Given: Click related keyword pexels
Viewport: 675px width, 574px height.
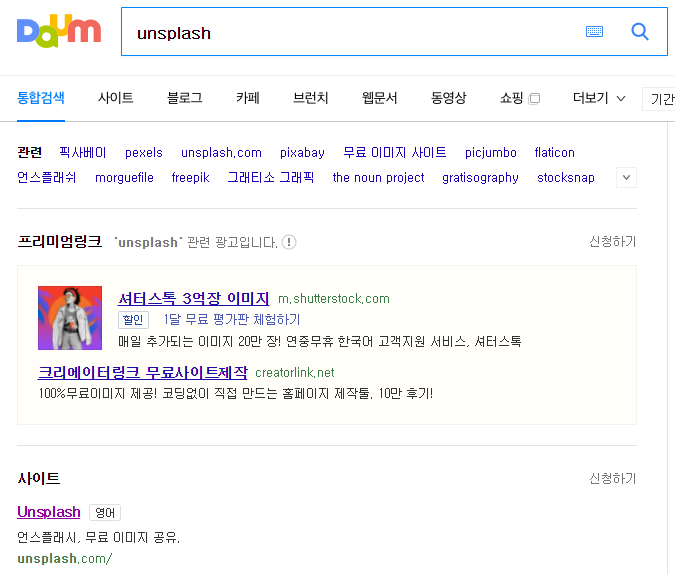Looking at the screenshot, I should click(x=144, y=152).
